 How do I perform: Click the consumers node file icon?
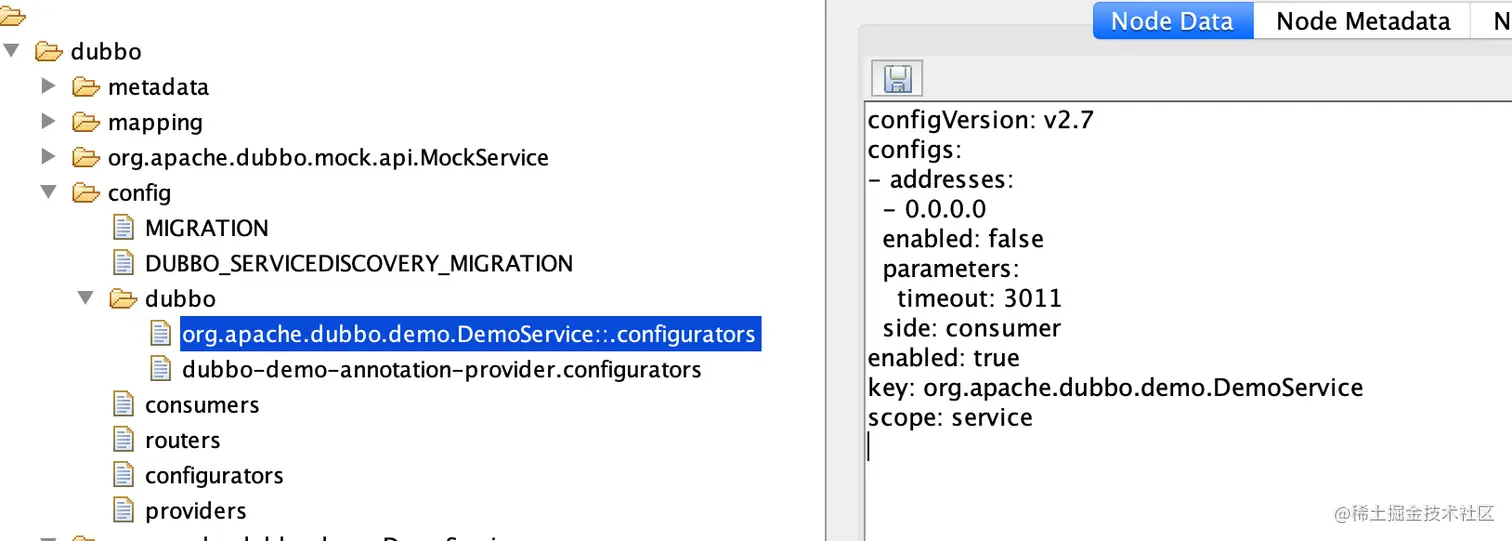(x=123, y=405)
